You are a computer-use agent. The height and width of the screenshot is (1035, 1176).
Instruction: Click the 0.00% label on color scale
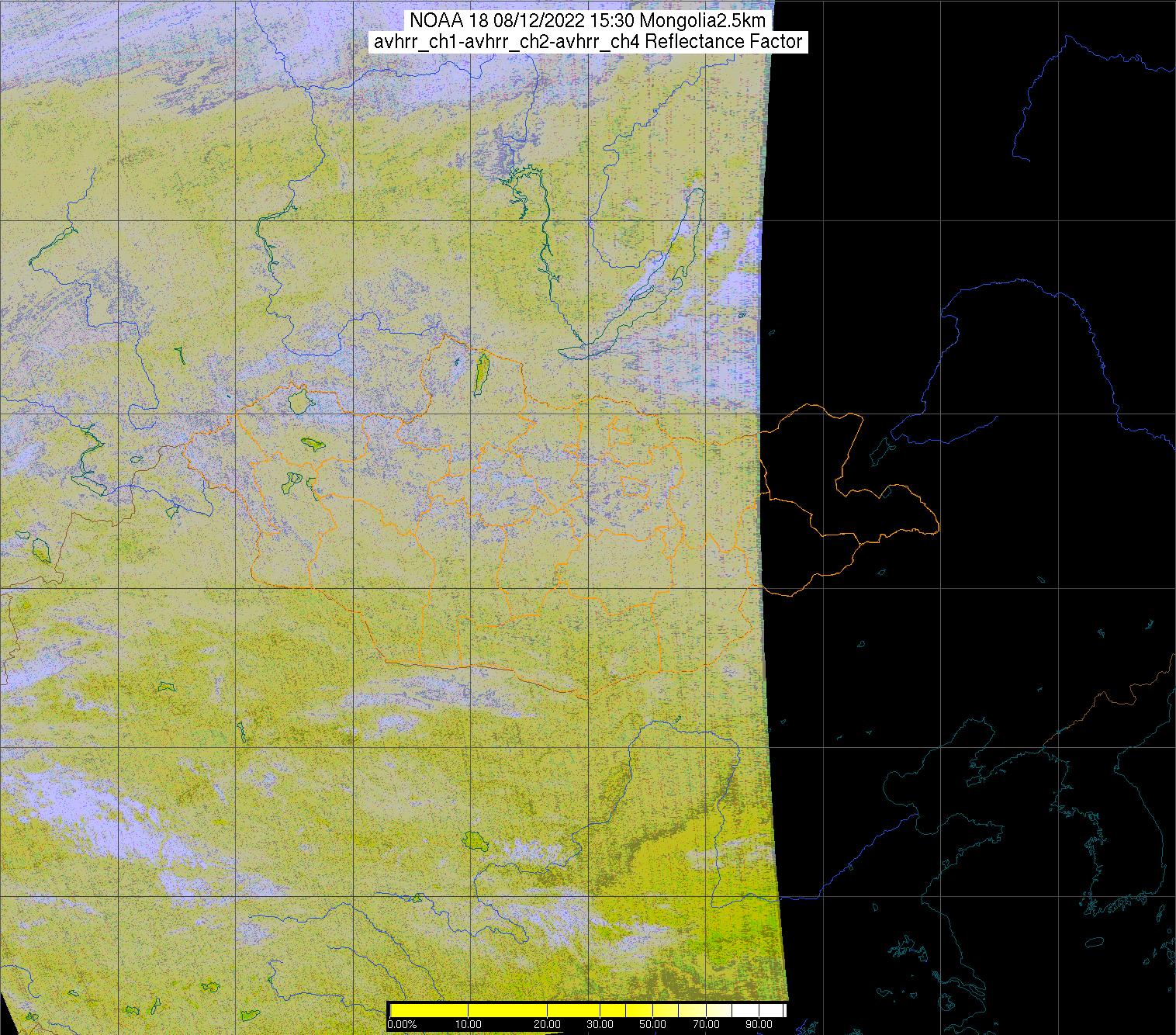click(402, 1026)
